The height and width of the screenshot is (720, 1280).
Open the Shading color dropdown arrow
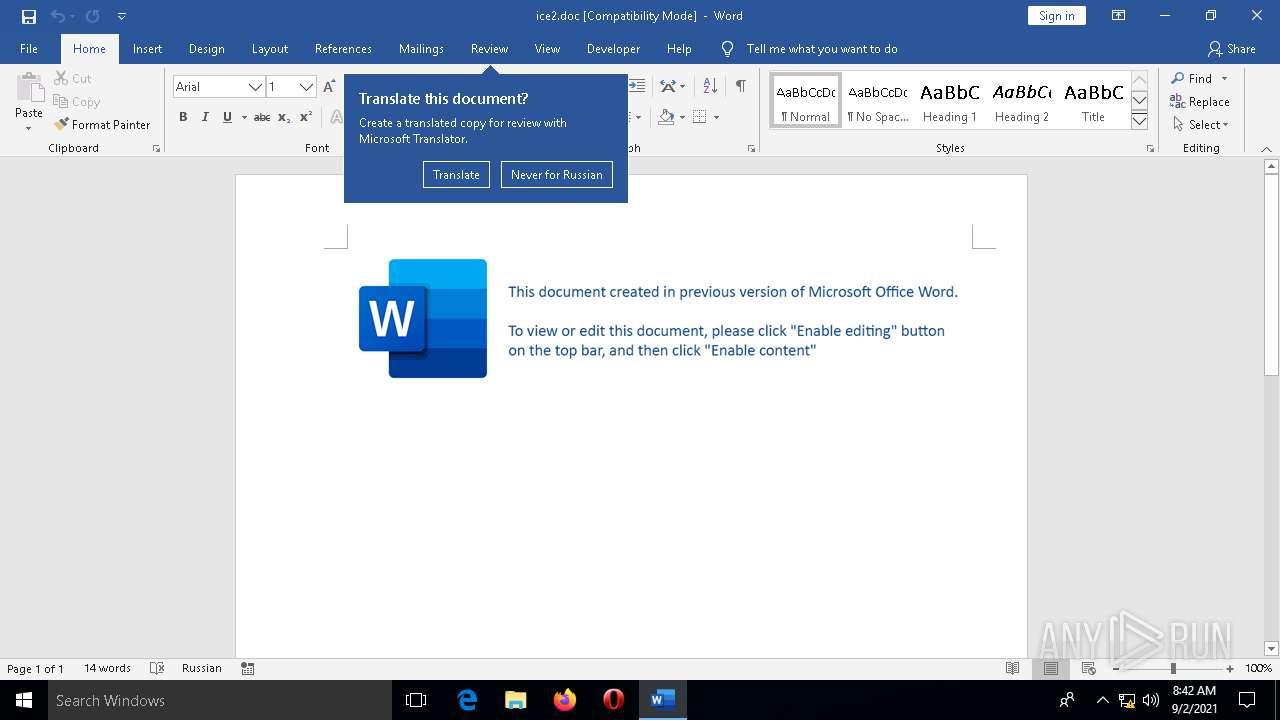point(682,117)
